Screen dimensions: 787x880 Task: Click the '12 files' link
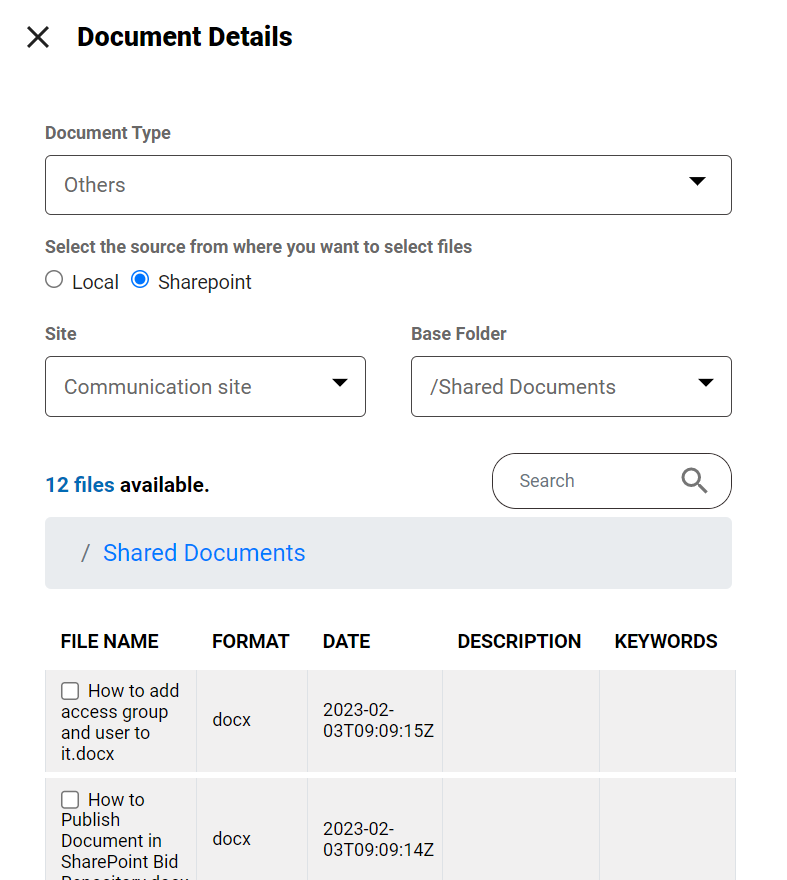tap(80, 485)
